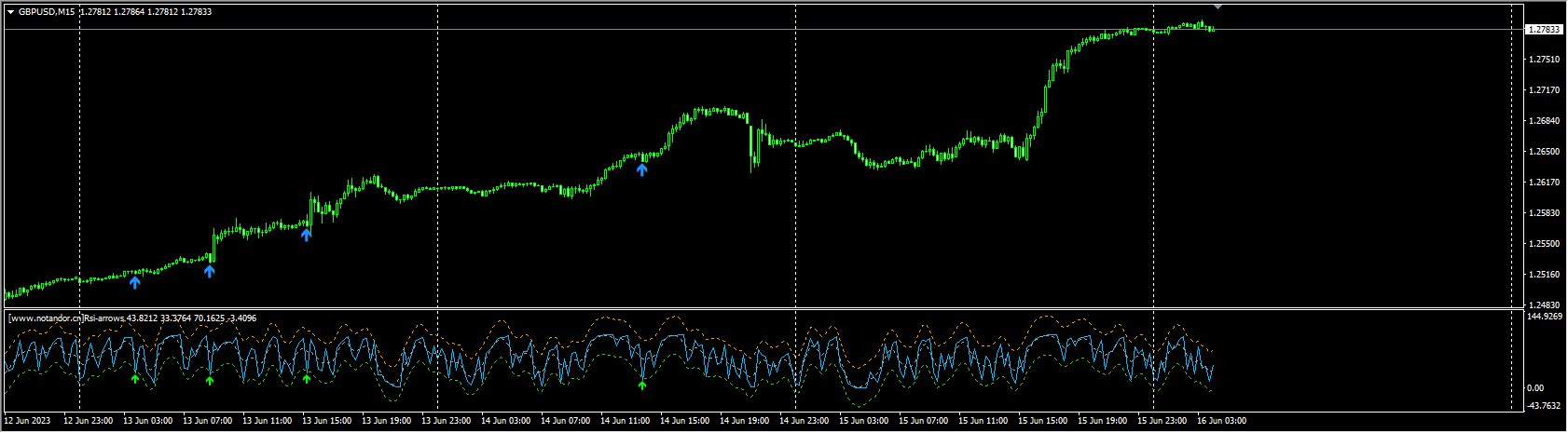Click time axis label 14 Jun 03:00
1568x433 pixels.
click(x=506, y=421)
